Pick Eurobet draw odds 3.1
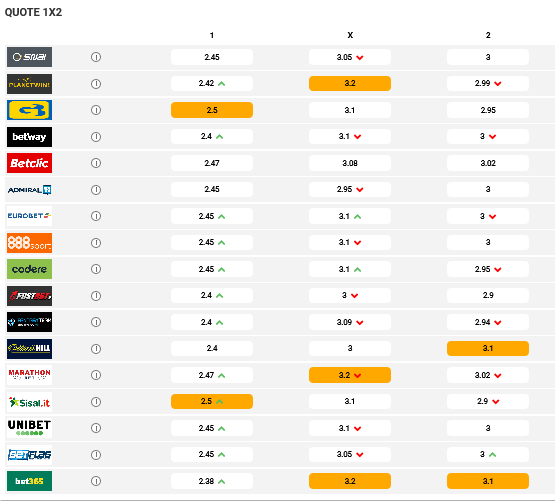Screen dimensions: 555x501 (350, 216)
